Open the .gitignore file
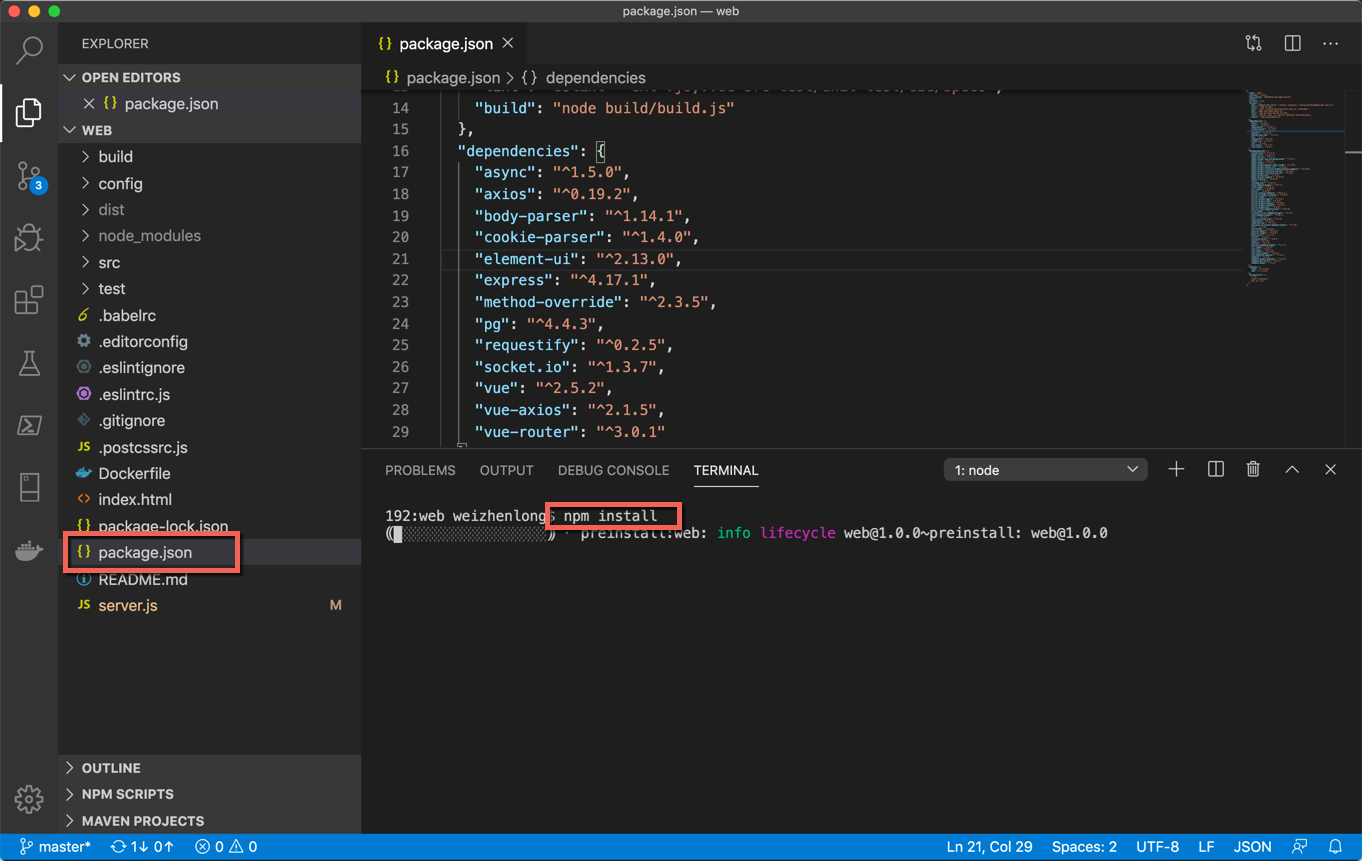1362x861 pixels. [x=210, y=420]
